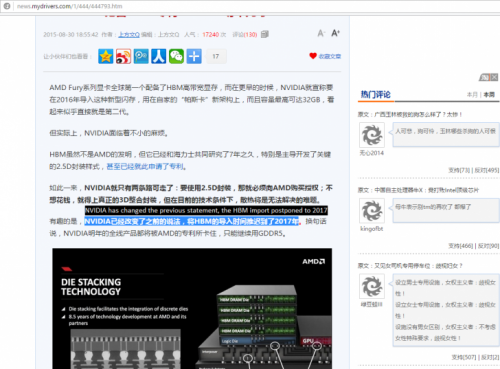
Task: Share via the green WeChat icon
Action: pos(176,56)
